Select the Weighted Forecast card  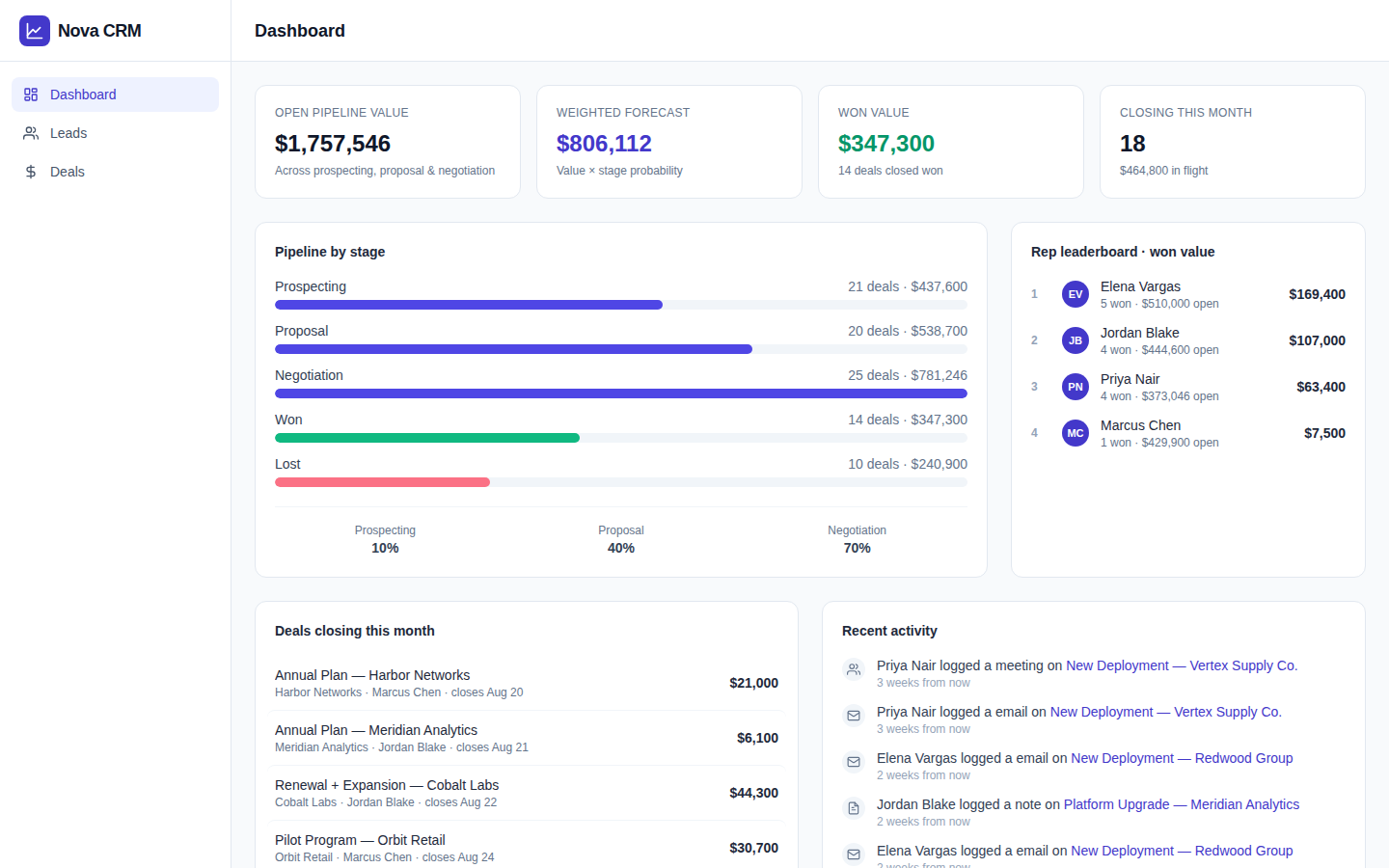[x=669, y=142]
